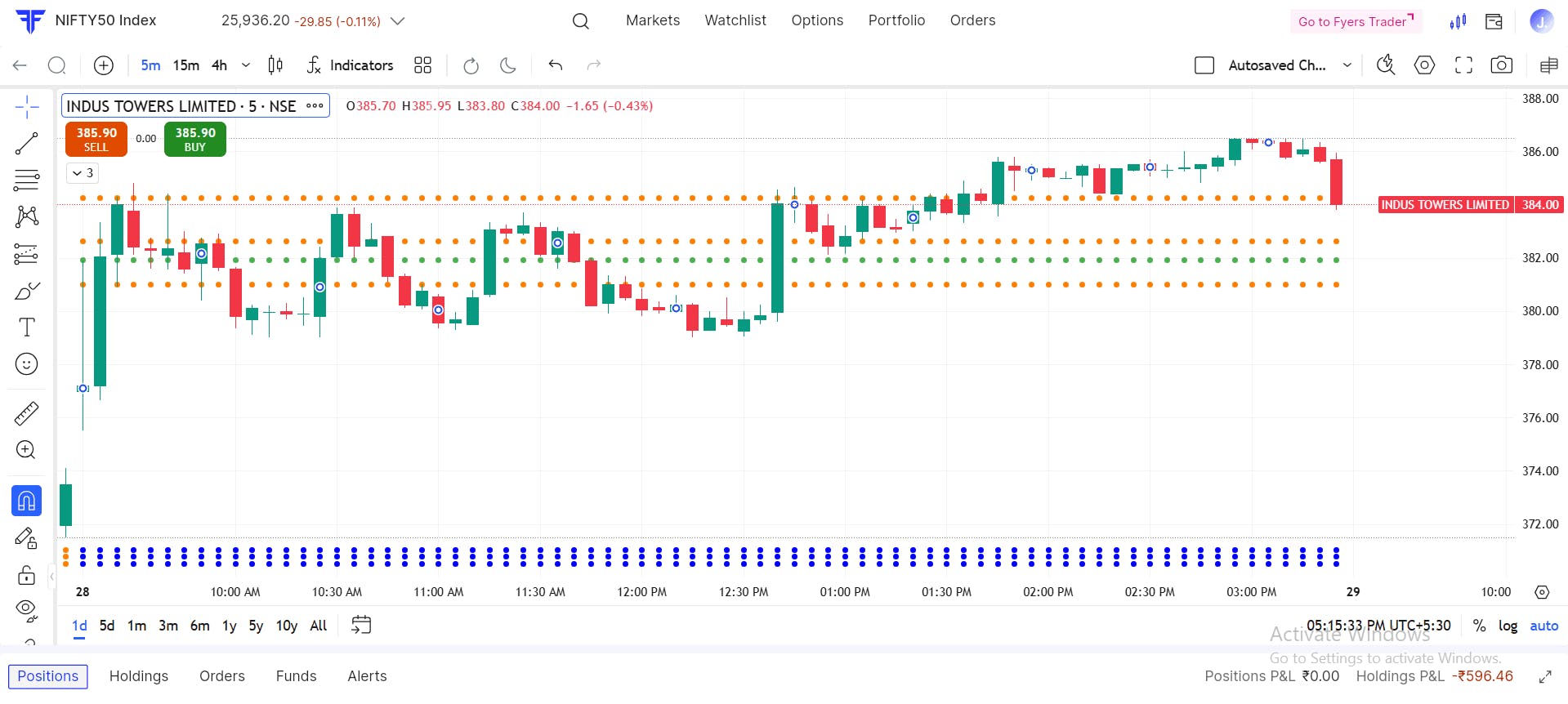Expand the timeframe interval dropdown arrow
Viewport: 1568px width, 704px height.
[x=245, y=65]
